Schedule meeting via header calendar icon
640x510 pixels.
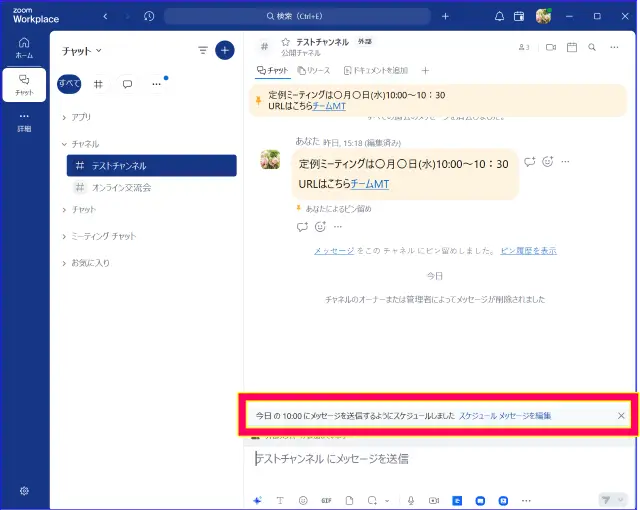coord(572,47)
